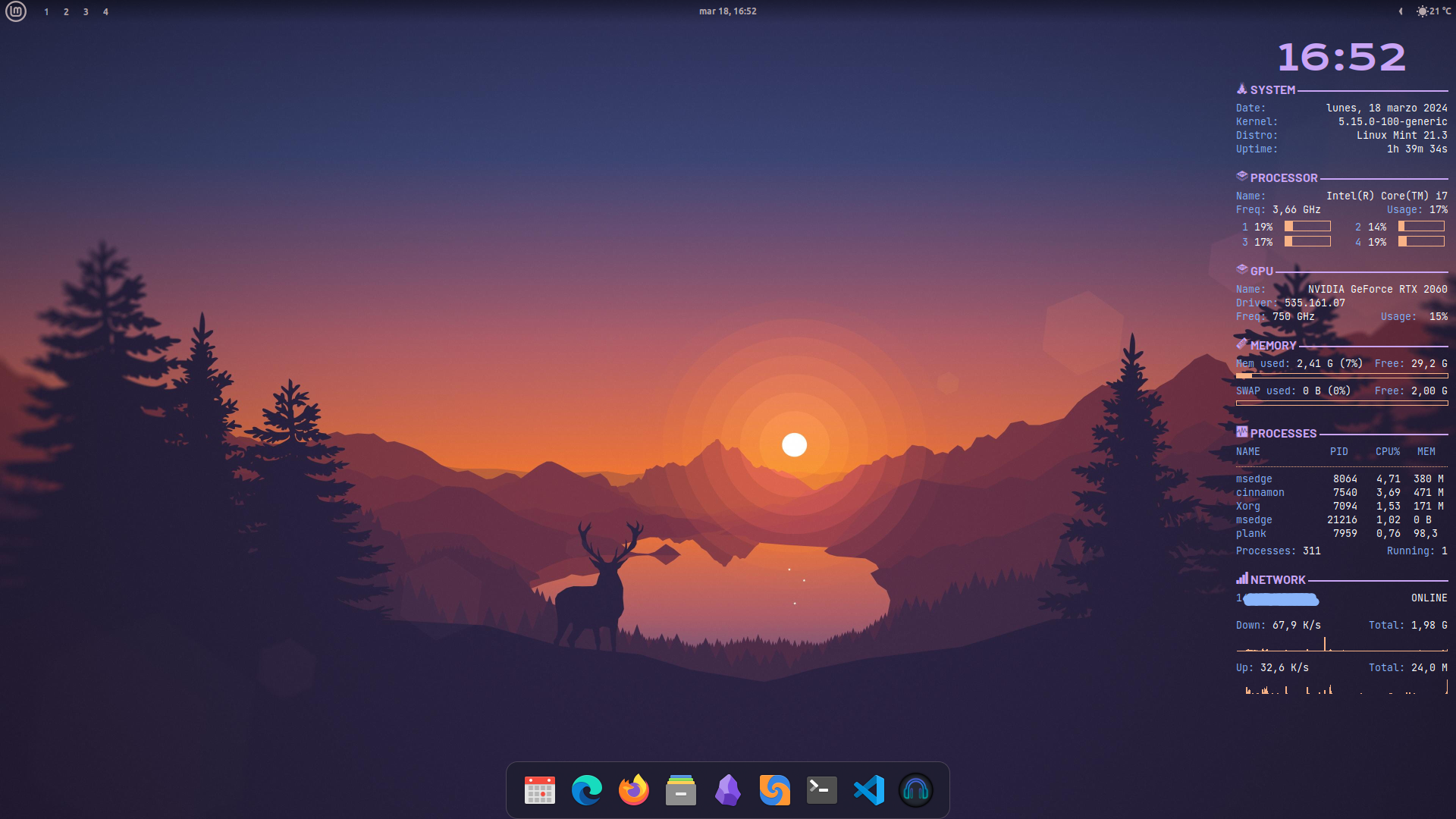Switch to workspace 2

(66, 12)
